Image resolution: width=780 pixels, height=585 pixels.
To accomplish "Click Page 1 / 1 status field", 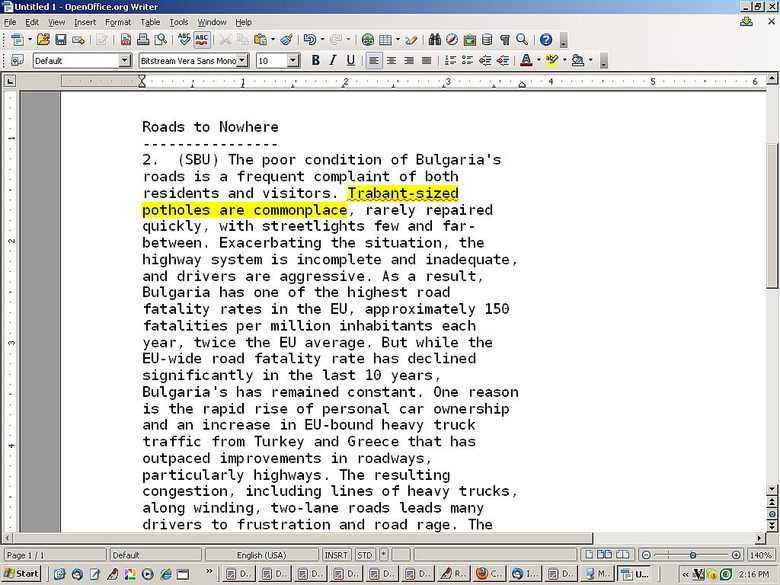I will tap(55, 555).
